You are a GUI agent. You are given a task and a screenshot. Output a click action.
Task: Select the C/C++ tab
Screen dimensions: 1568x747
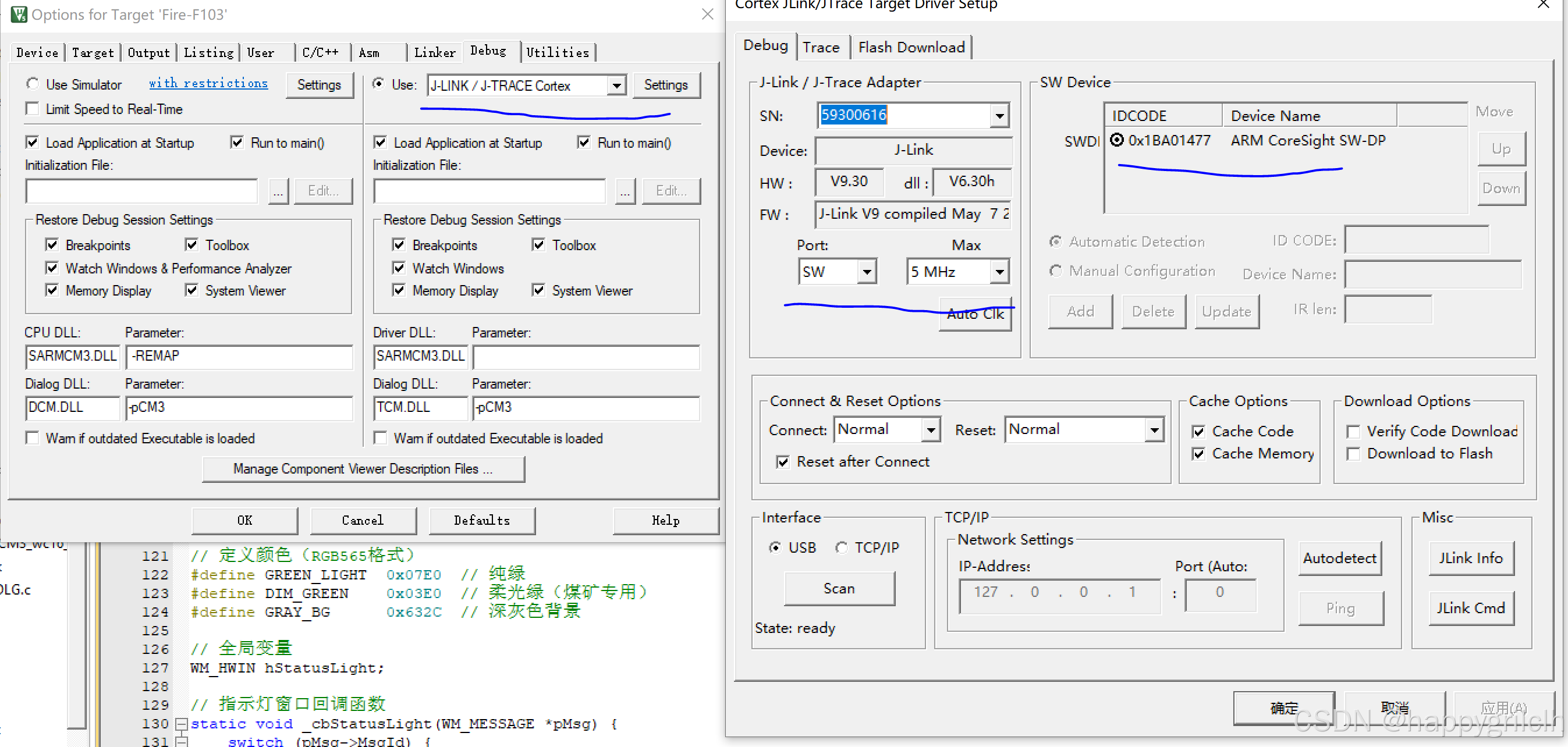(322, 52)
